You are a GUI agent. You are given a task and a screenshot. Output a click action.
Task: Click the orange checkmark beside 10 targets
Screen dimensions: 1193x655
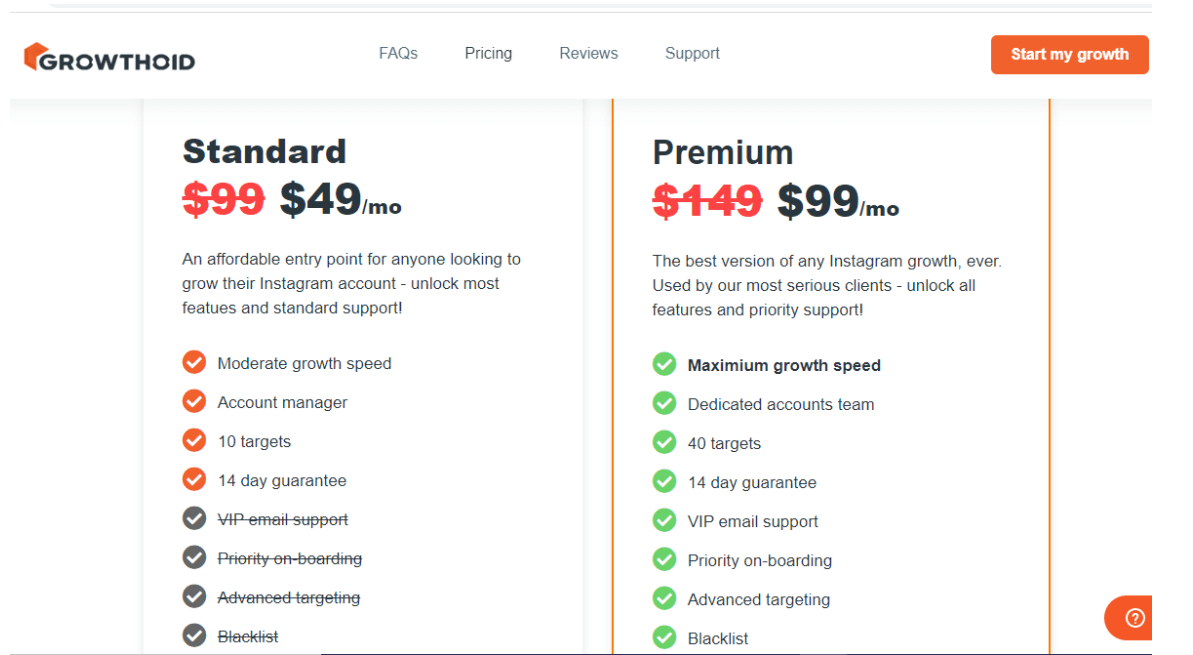[x=194, y=440]
